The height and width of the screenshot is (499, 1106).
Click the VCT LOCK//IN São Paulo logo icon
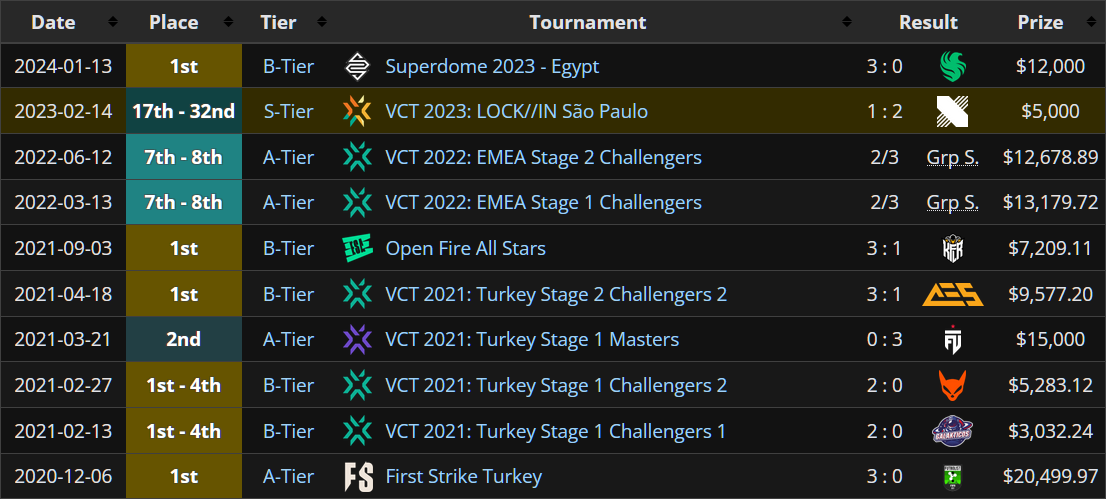point(358,112)
